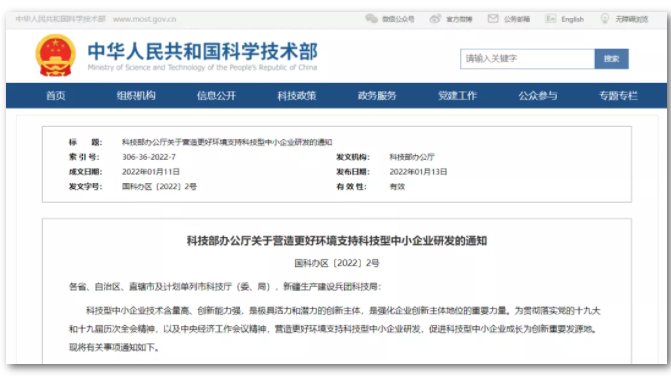
Task: Click the publish date 2022年01月13日
Action: (x=418, y=172)
